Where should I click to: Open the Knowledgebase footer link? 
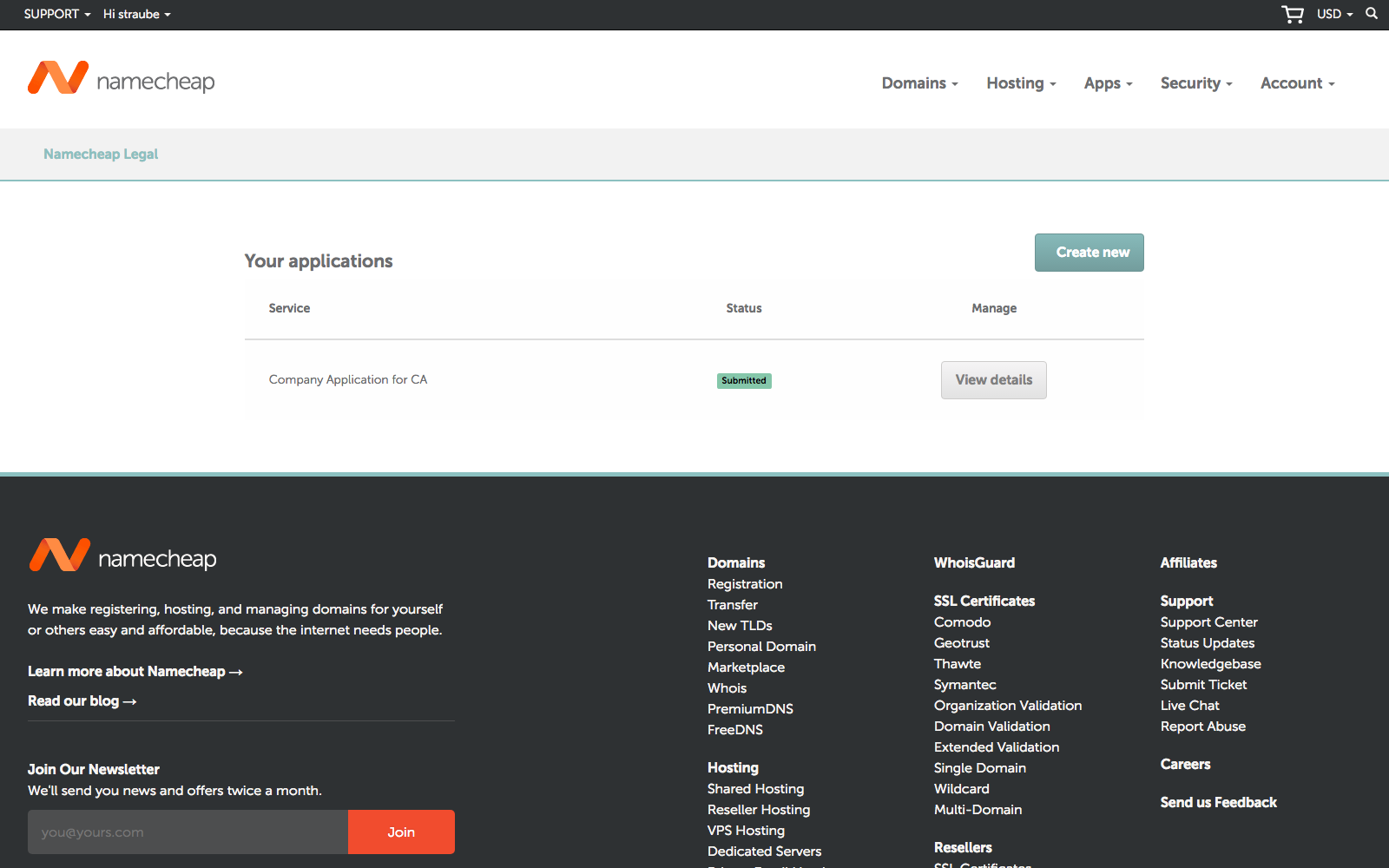coord(1210,664)
